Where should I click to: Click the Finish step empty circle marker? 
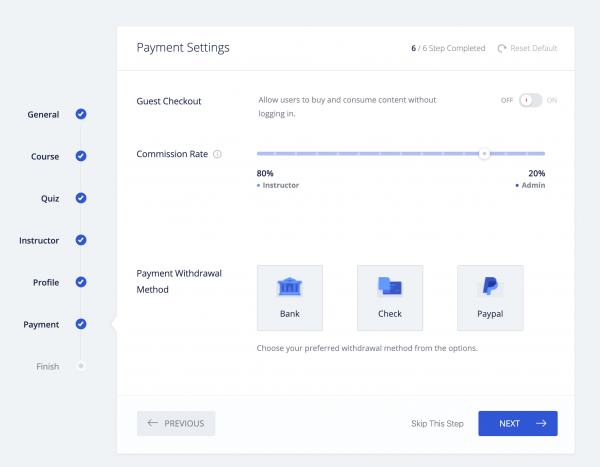coord(81,366)
